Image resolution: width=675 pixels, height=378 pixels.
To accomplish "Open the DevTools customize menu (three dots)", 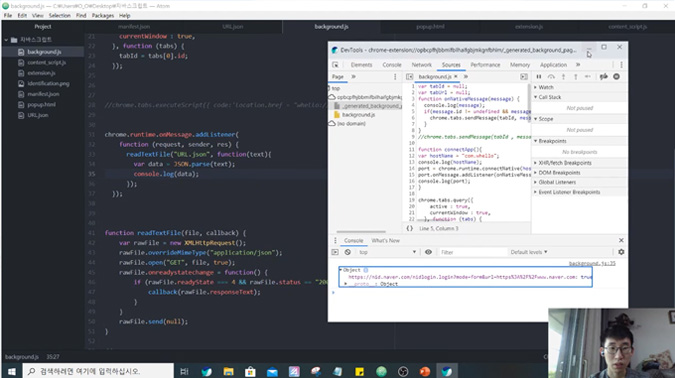I will [x=621, y=65].
